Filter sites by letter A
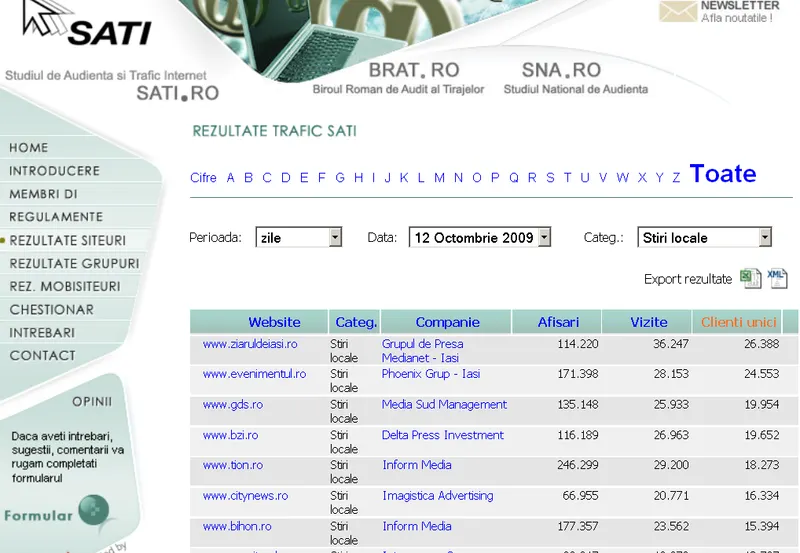Image resolution: width=800 pixels, height=553 pixels. tap(231, 178)
